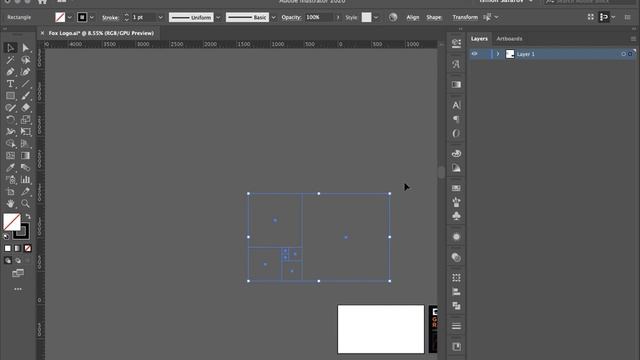Open the Paragraph panel icon in dock
The width and height of the screenshot is (640, 360).
pyautogui.click(x=456, y=119)
